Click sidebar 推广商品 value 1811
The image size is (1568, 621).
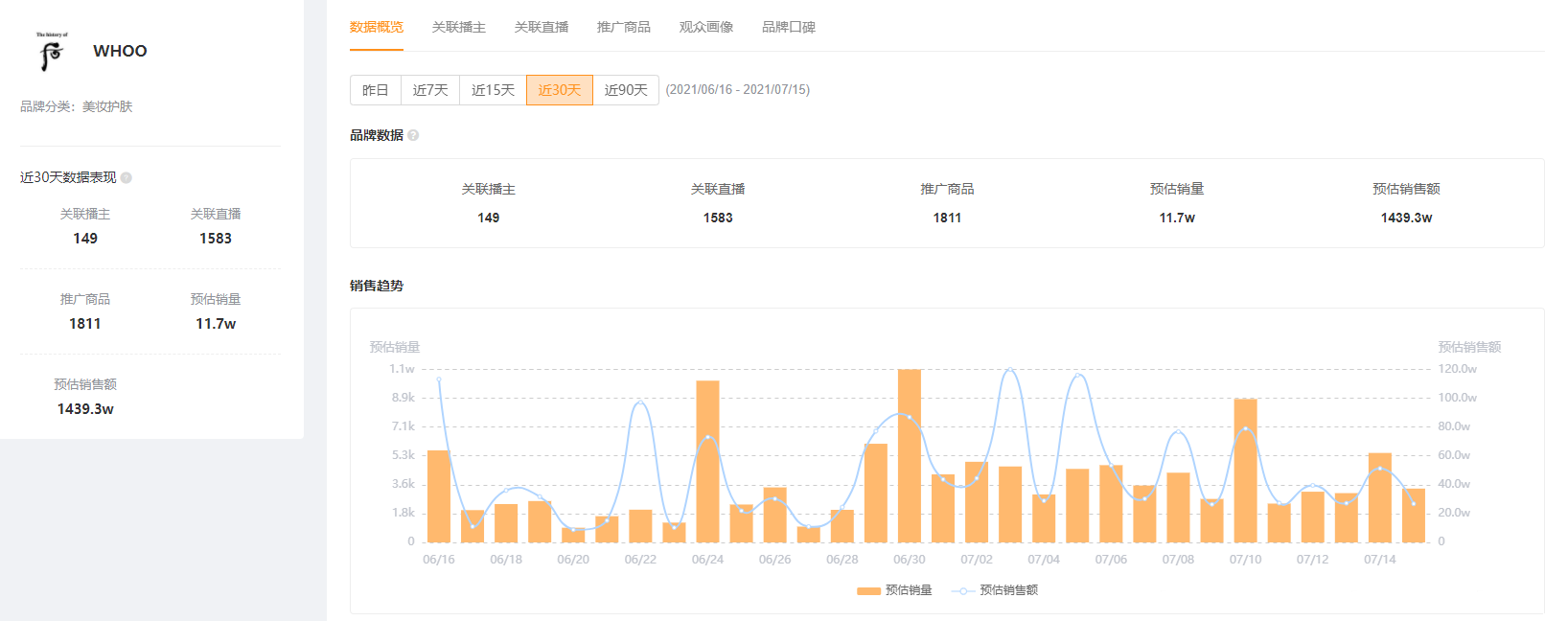click(85, 324)
